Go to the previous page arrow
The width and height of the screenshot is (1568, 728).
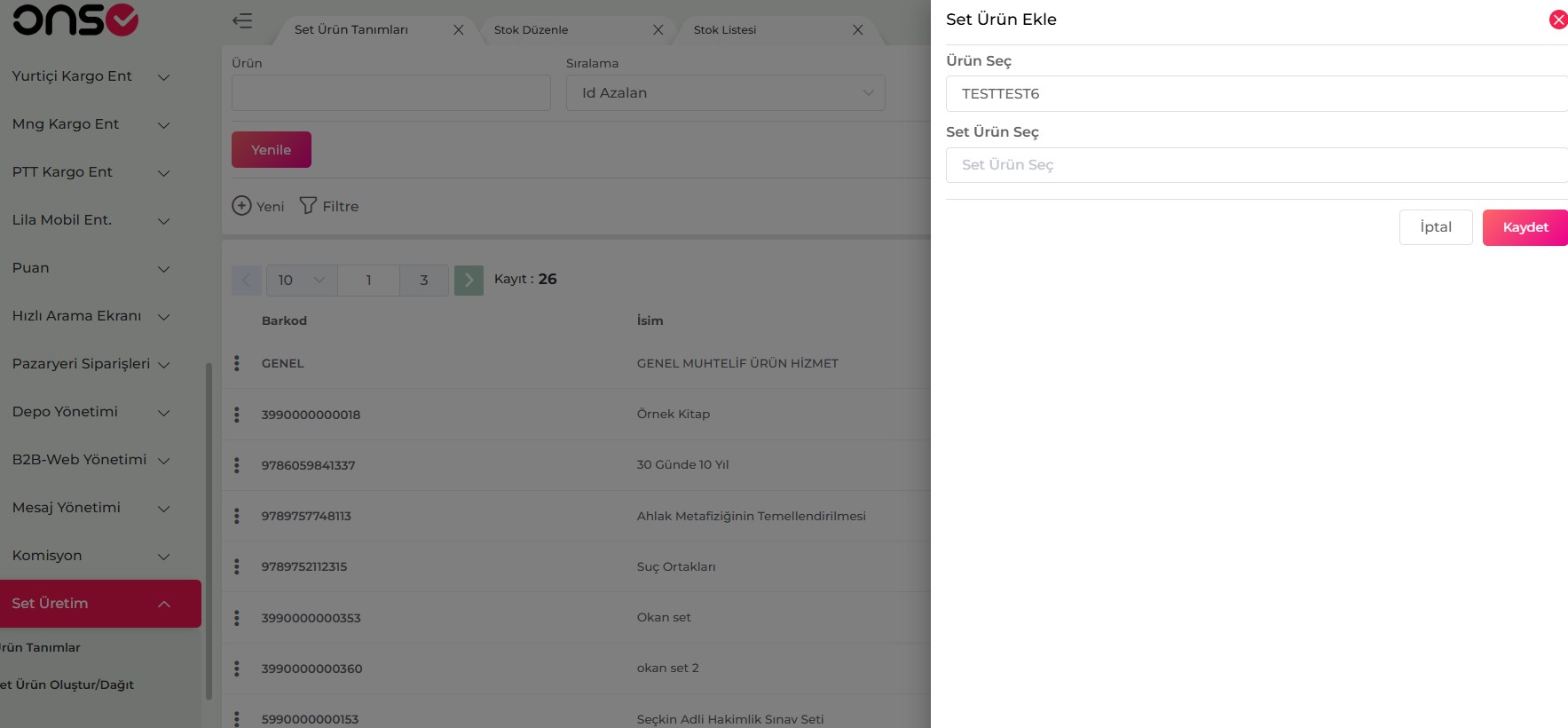(x=247, y=280)
